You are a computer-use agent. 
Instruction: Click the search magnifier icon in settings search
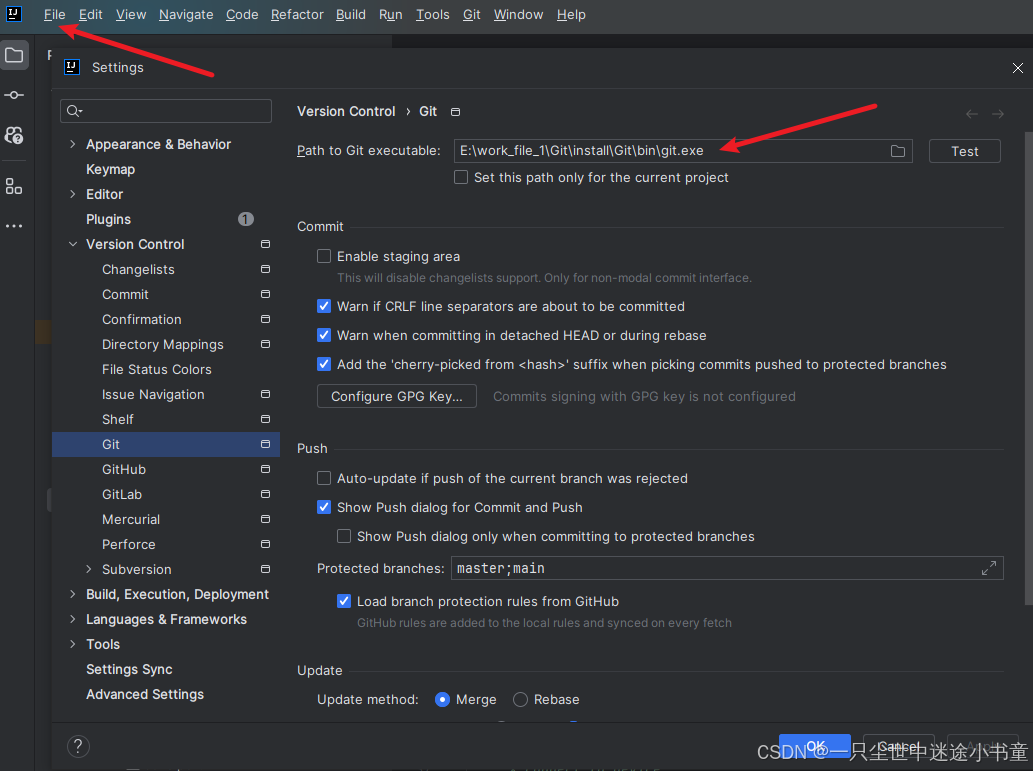pos(74,111)
